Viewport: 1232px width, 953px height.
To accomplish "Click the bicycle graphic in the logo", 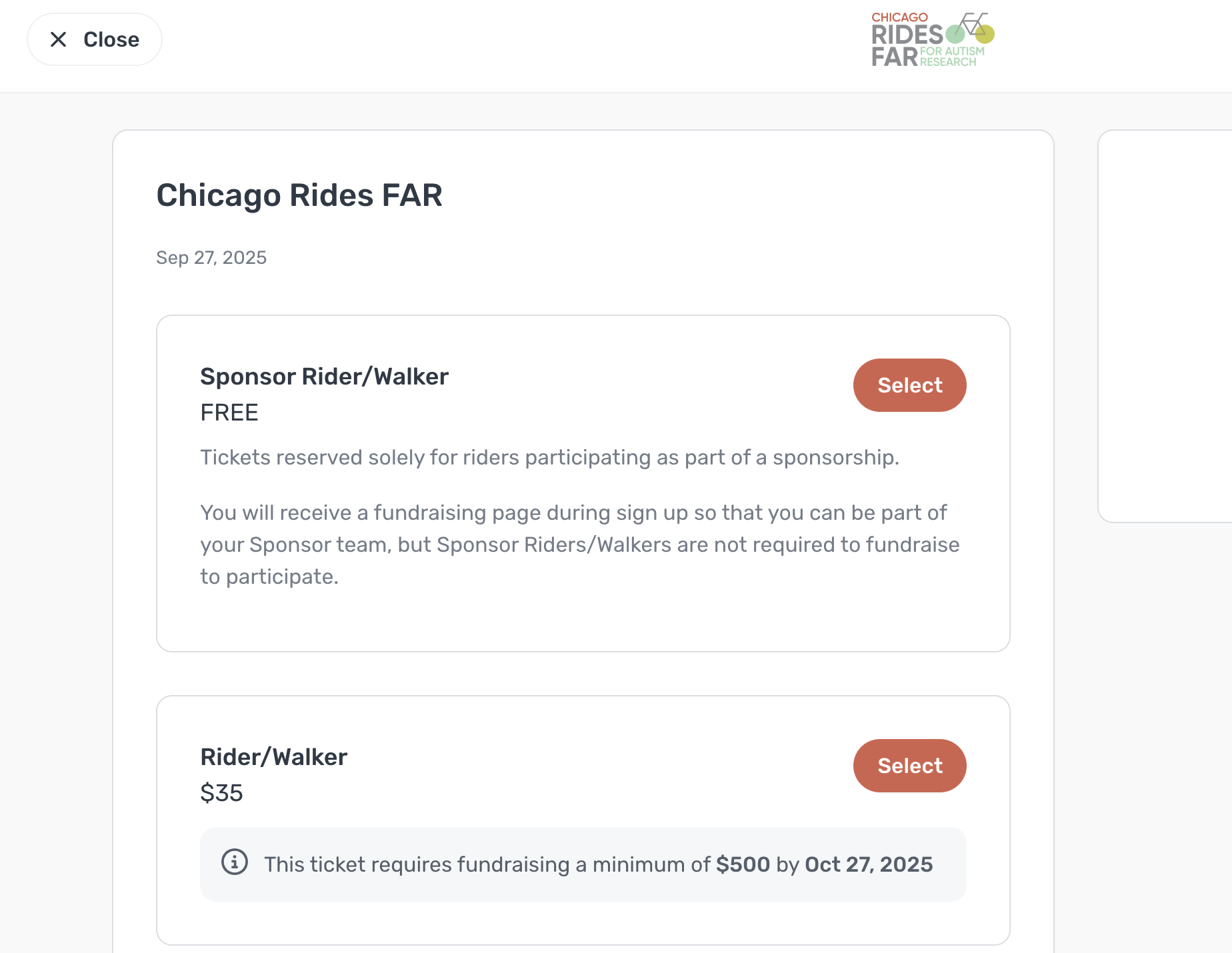I will point(972,28).
